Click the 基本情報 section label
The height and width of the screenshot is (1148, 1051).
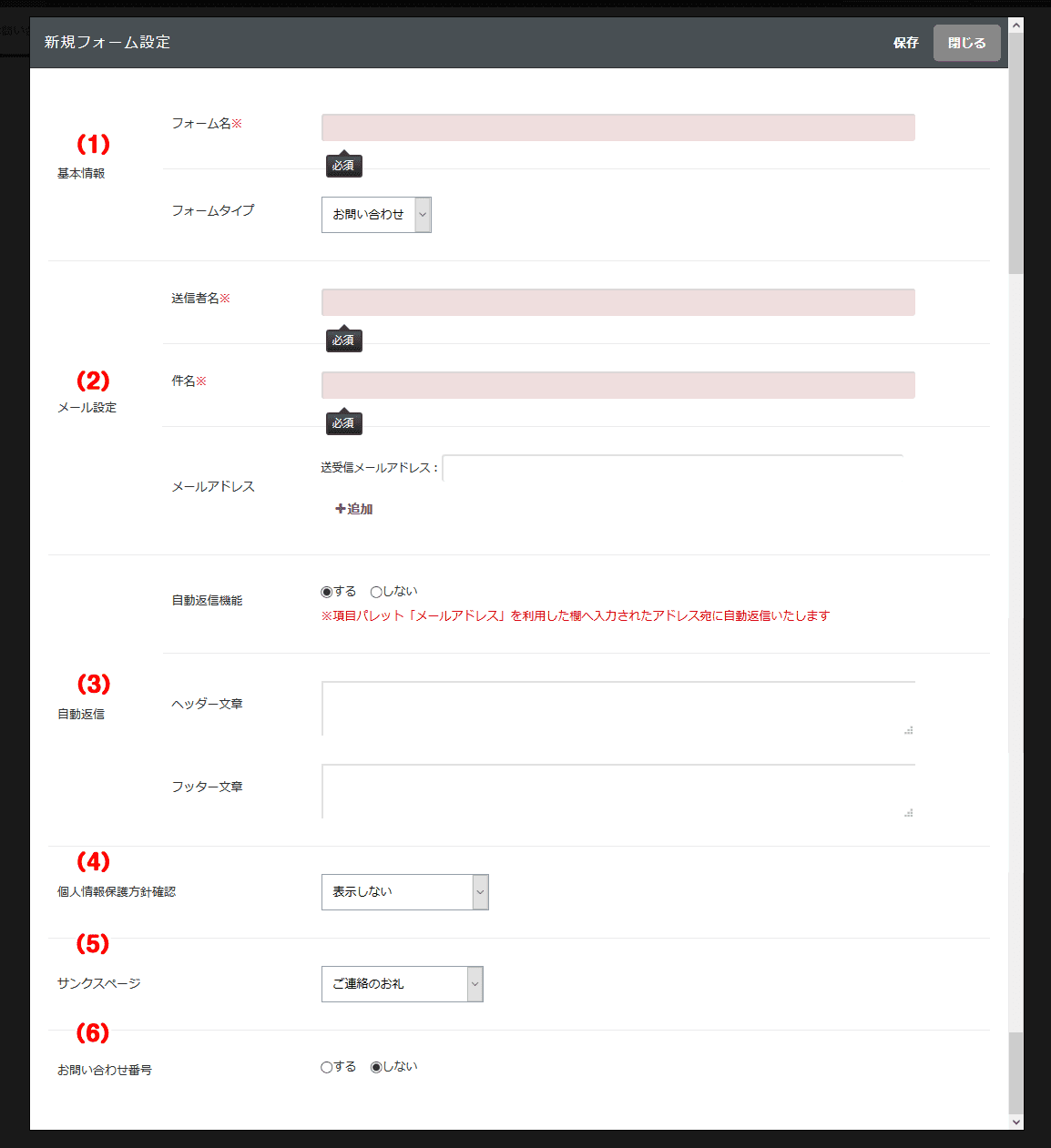pos(81,174)
